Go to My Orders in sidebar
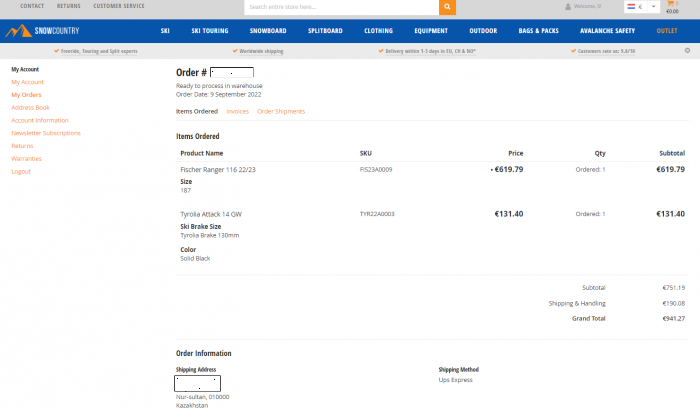This screenshot has height=409, width=700. (26, 95)
